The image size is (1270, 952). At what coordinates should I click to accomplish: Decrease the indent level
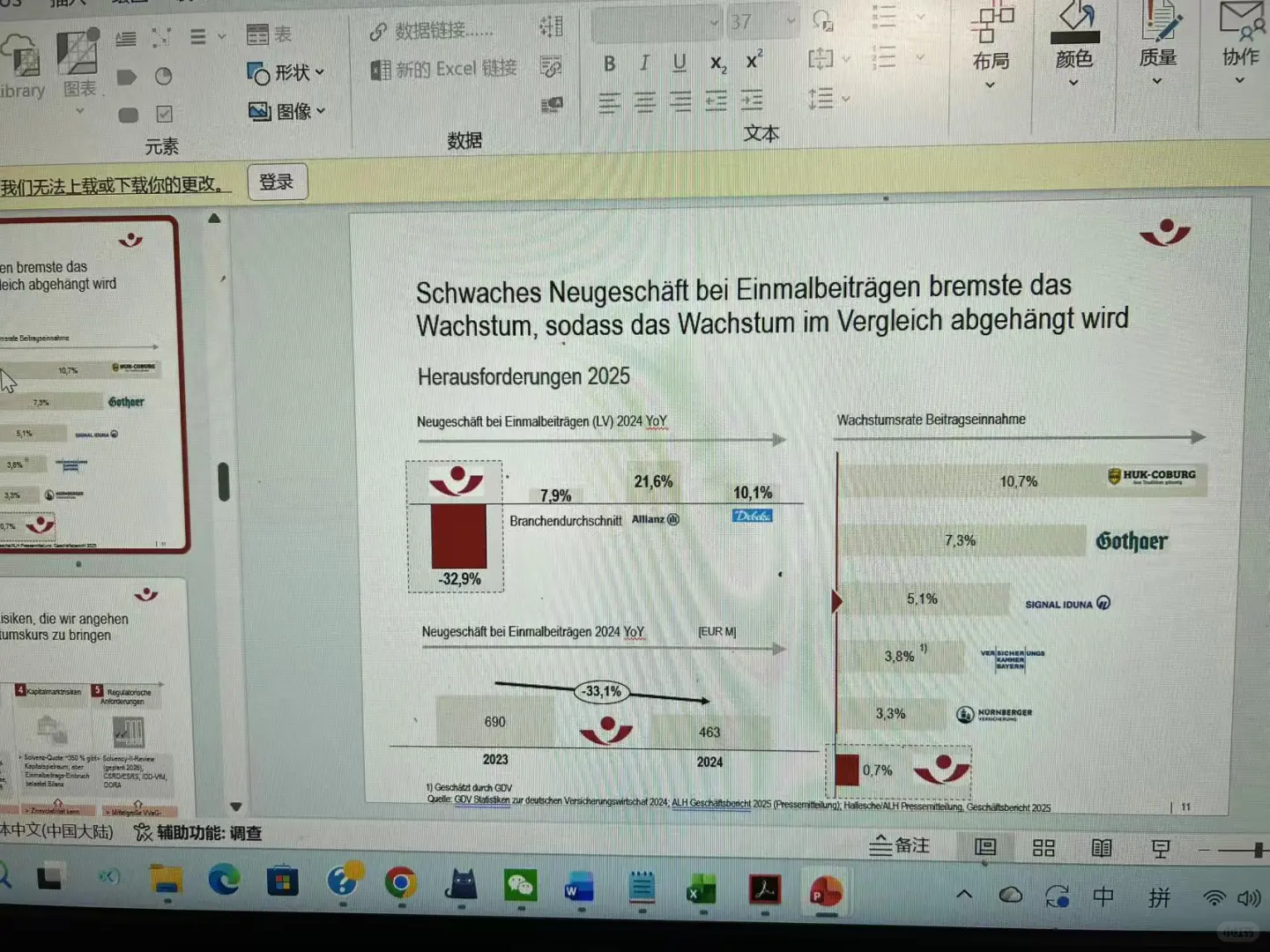(x=717, y=100)
